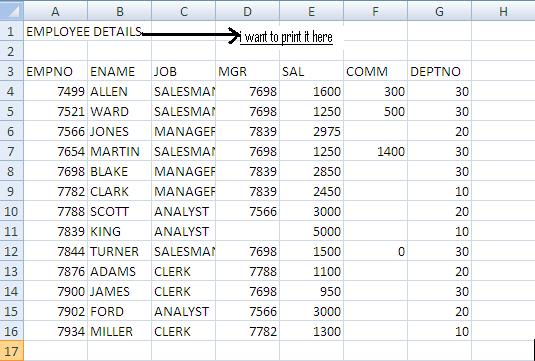Image resolution: width=535 pixels, height=361 pixels.
Task: Select the BLAKE name cell
Action: tap(119, 171)
